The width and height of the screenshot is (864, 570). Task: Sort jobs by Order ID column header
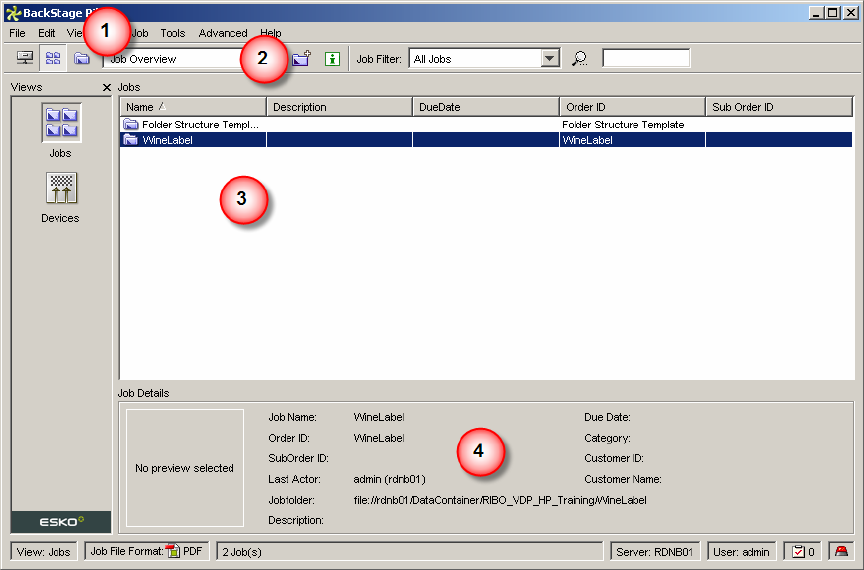pos(633,106)
